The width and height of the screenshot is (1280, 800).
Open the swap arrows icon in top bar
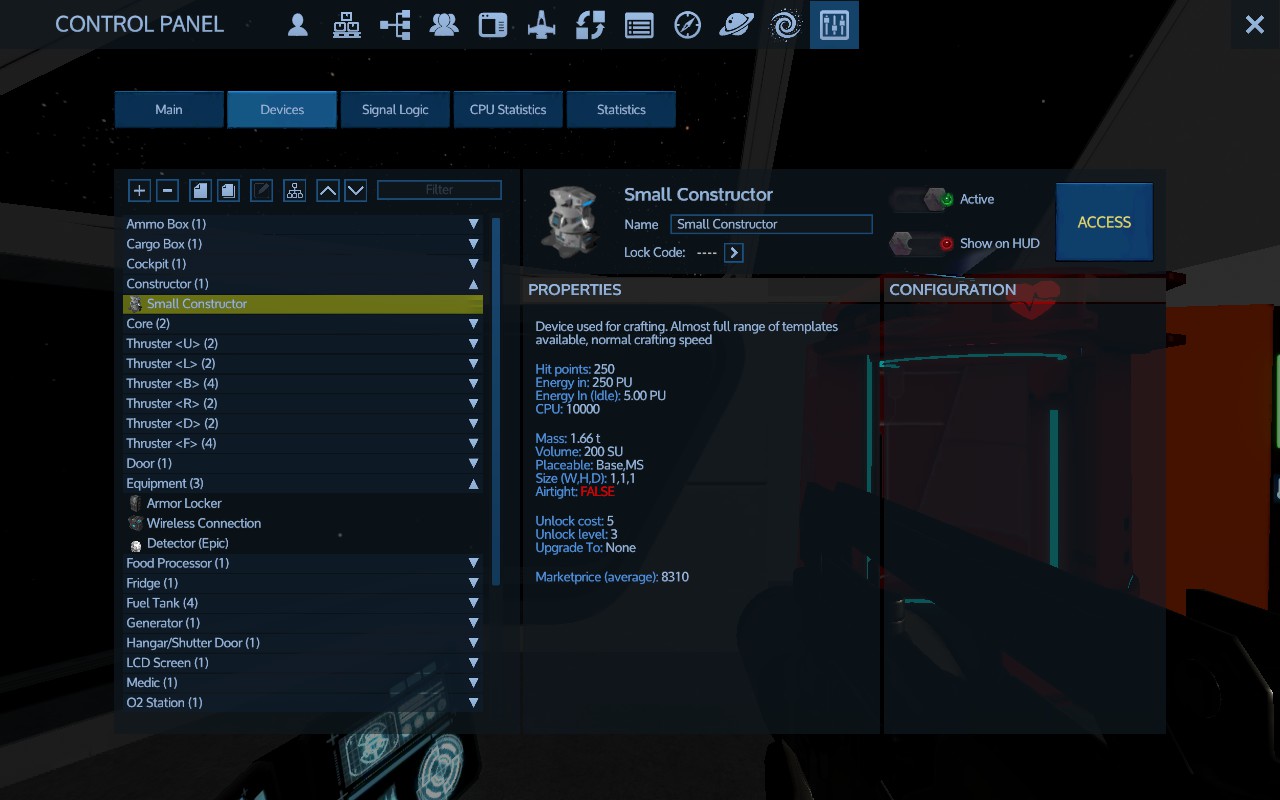point(590,25)
